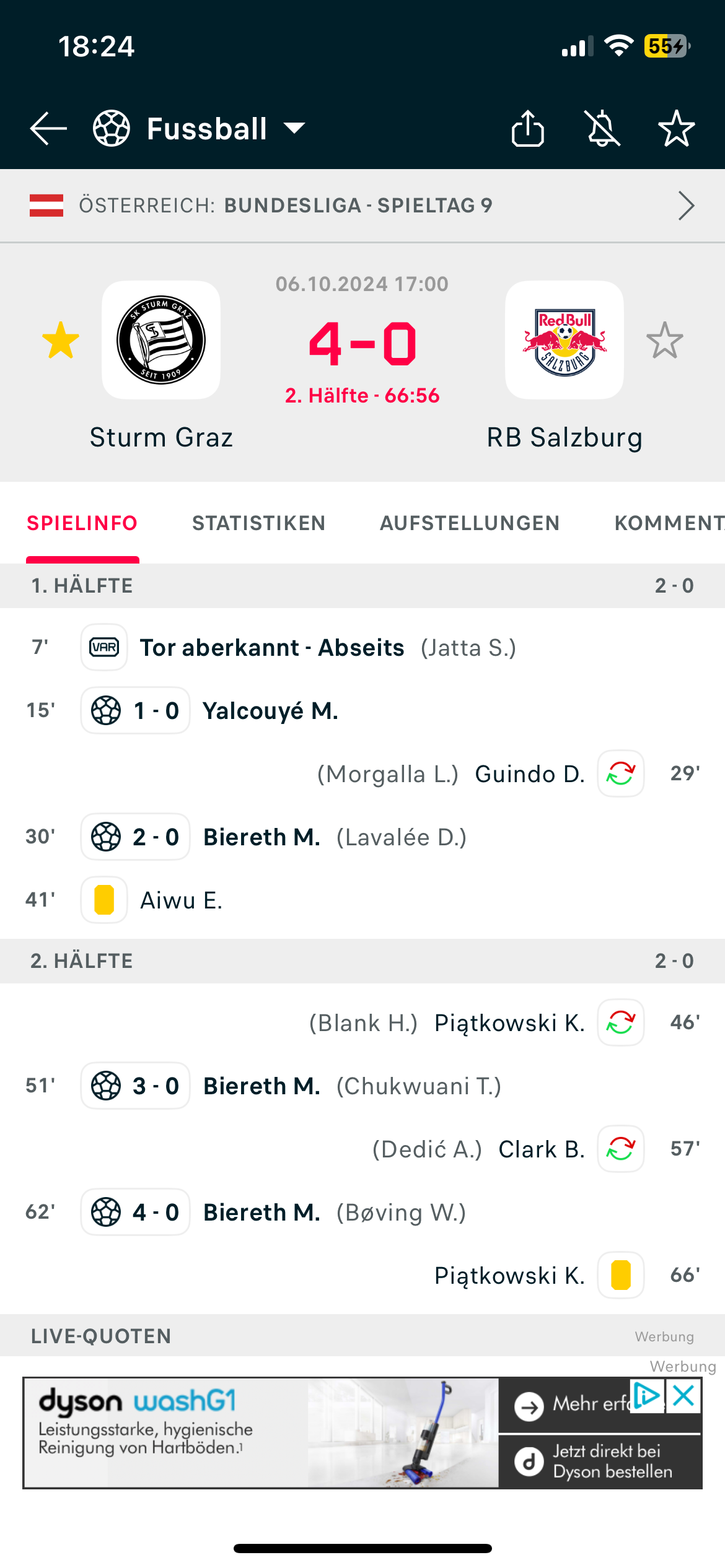725x1568 pixels.
Task: Close the Dyson ad banner
Action: 683,1396
